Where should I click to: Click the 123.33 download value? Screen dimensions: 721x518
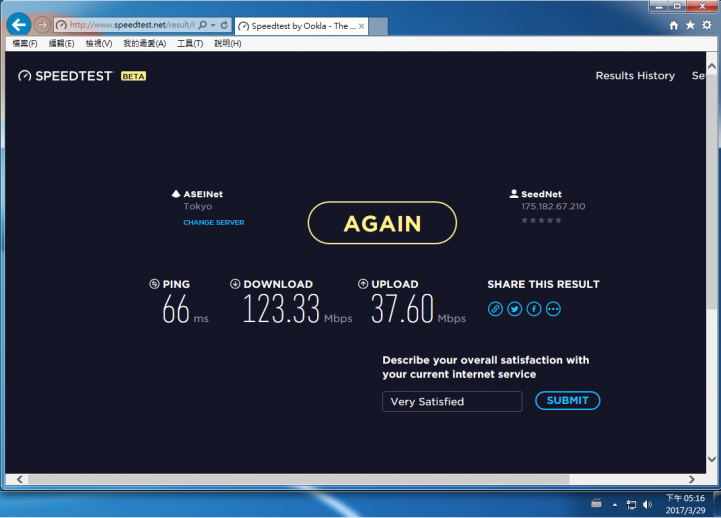pyautogui.click(x=281, y=309)
